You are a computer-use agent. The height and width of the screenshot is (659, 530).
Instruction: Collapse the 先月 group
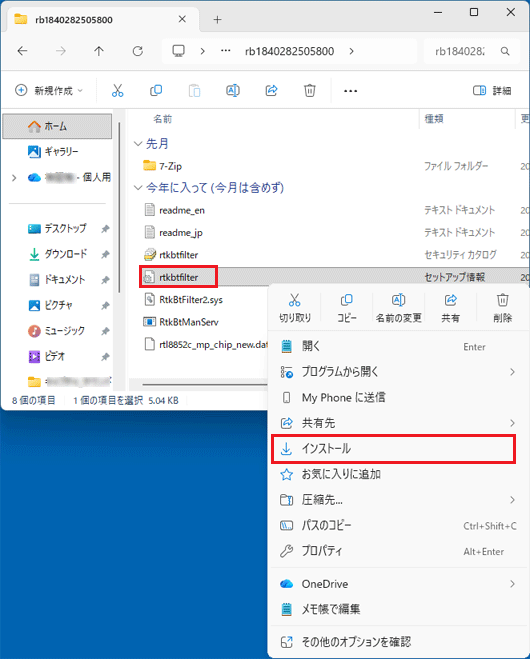(138, 144)
